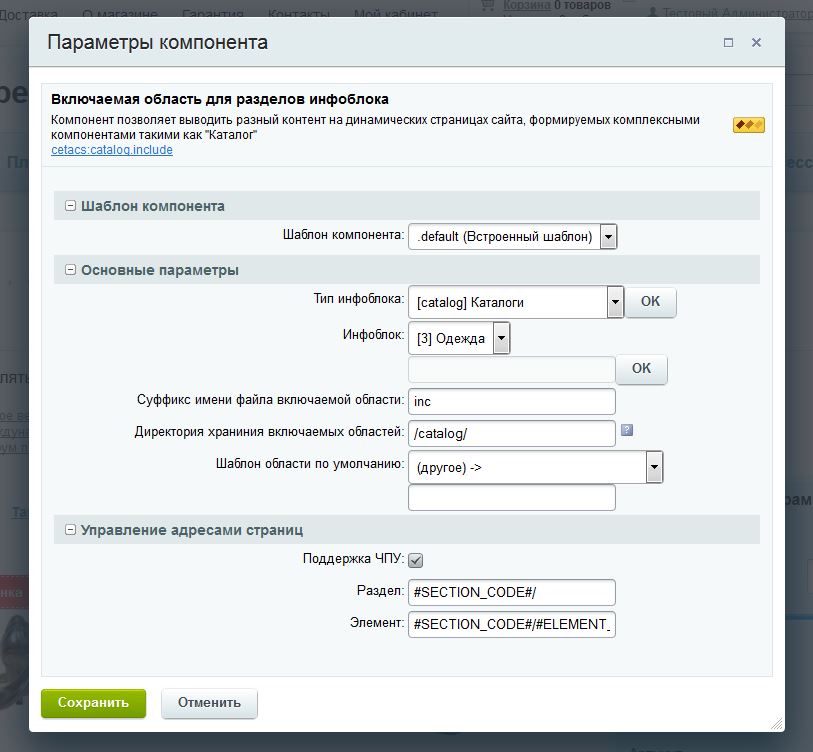
Task: Click the second OK button below Инфоблок
Action: click(x=641, y=368)
